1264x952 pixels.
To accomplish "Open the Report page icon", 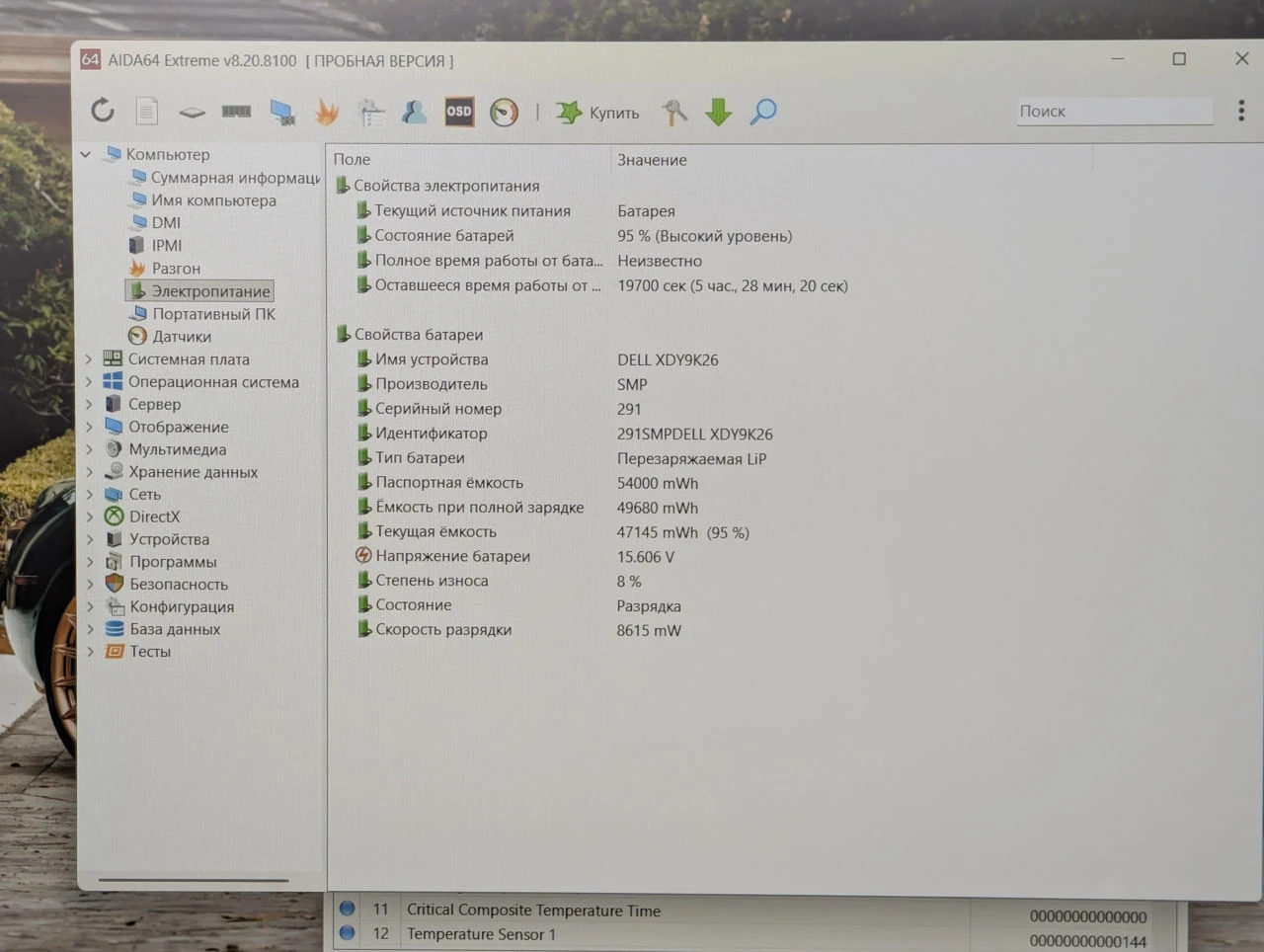I will coord(146,111).
